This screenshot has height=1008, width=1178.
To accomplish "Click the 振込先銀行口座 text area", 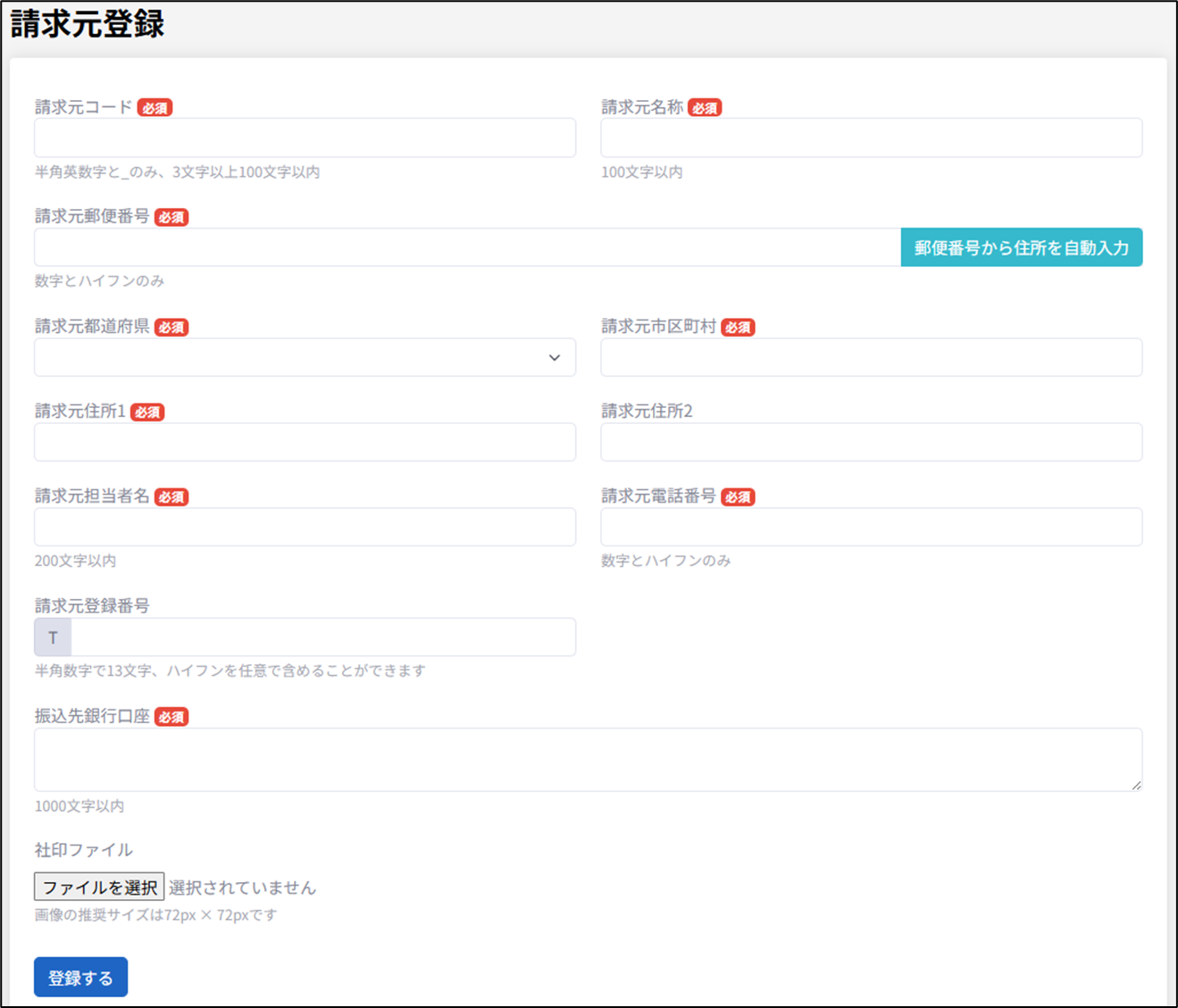I will coord(587,759).
